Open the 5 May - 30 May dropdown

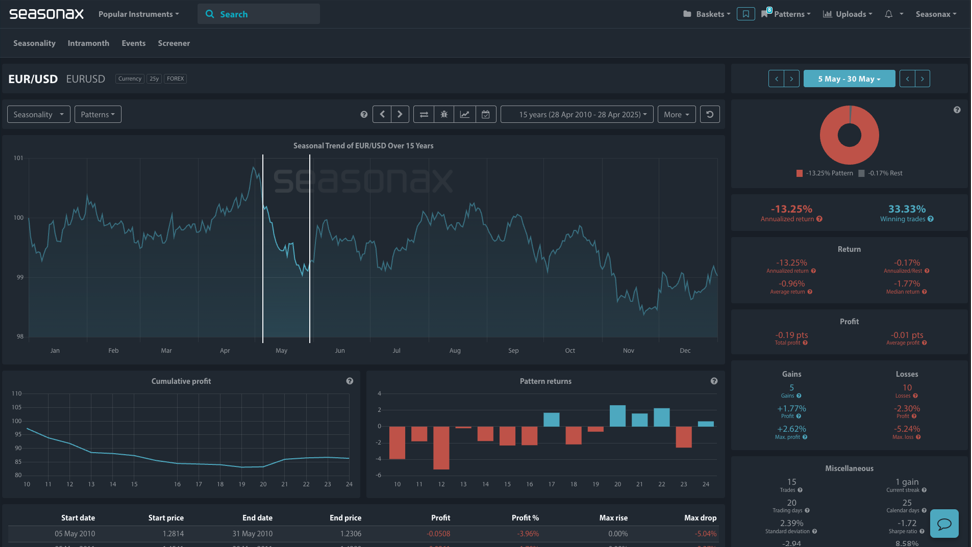tap(849, 79)
